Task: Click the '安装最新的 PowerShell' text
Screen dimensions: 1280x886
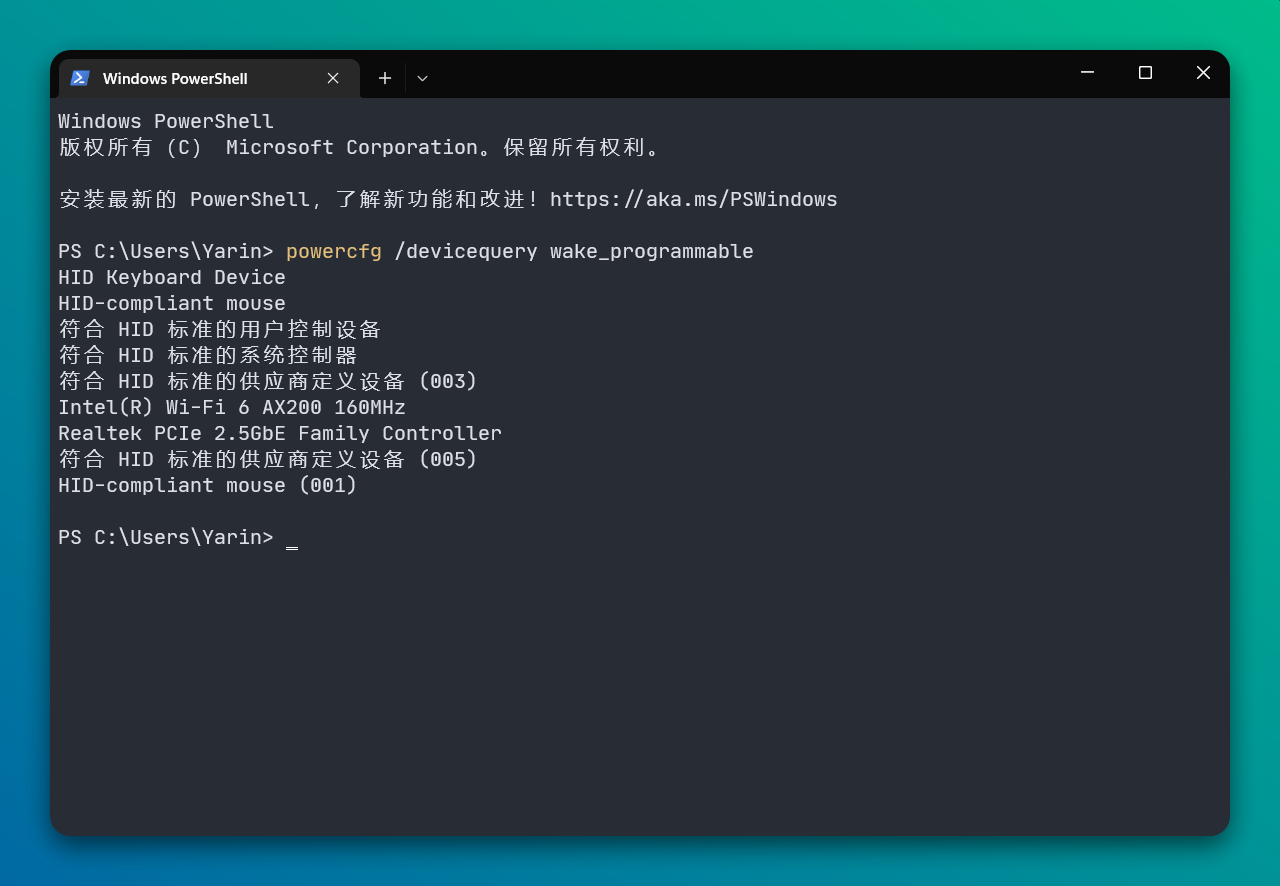Action: pyautogui.click(x=185, y=199)
